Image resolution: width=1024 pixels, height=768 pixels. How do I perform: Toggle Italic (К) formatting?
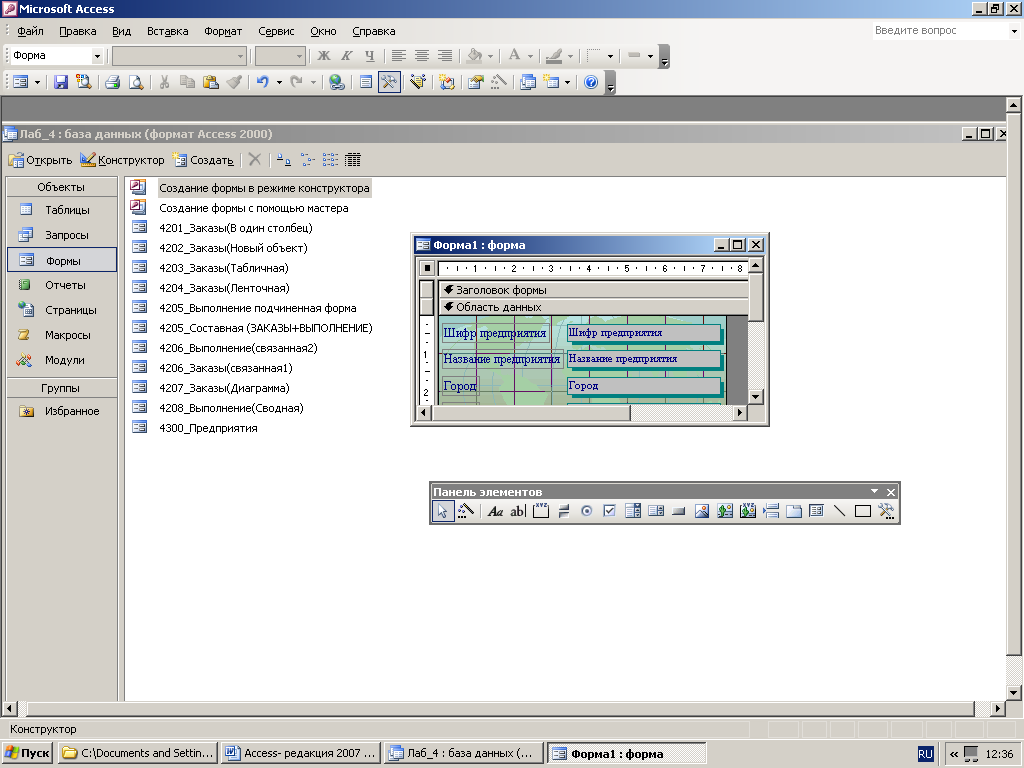pos(347,56)
